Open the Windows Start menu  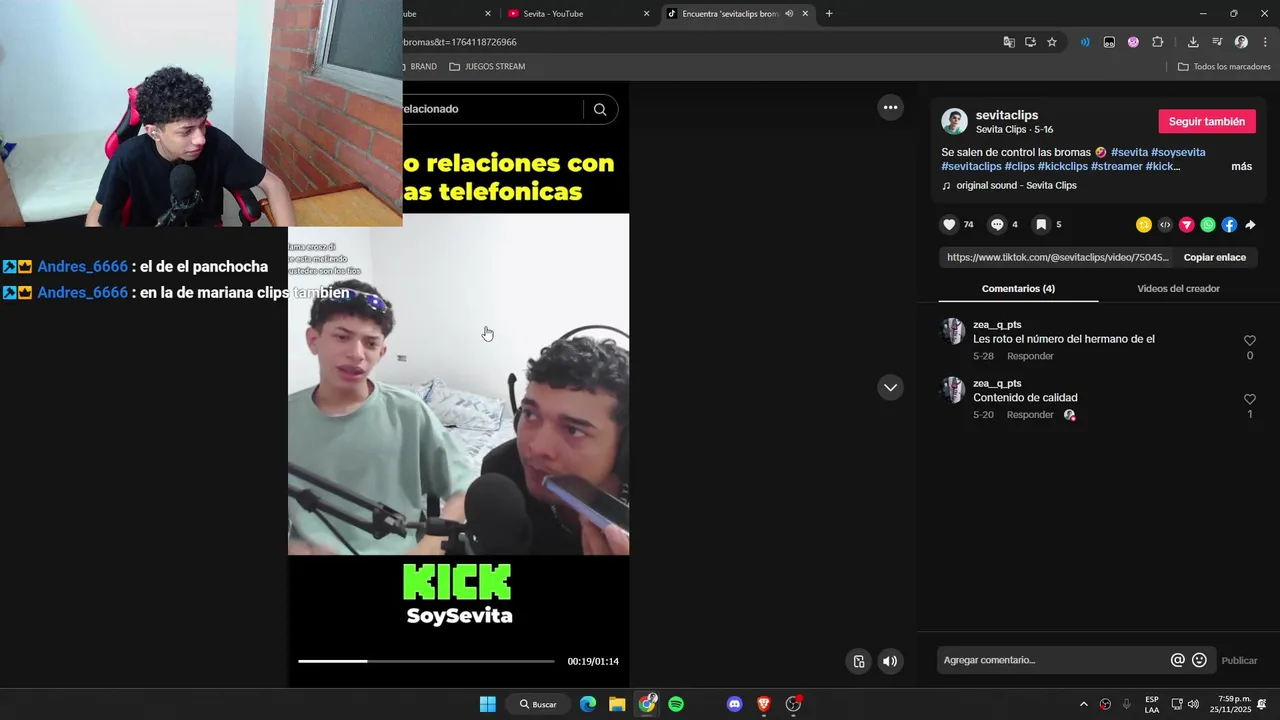488,704
